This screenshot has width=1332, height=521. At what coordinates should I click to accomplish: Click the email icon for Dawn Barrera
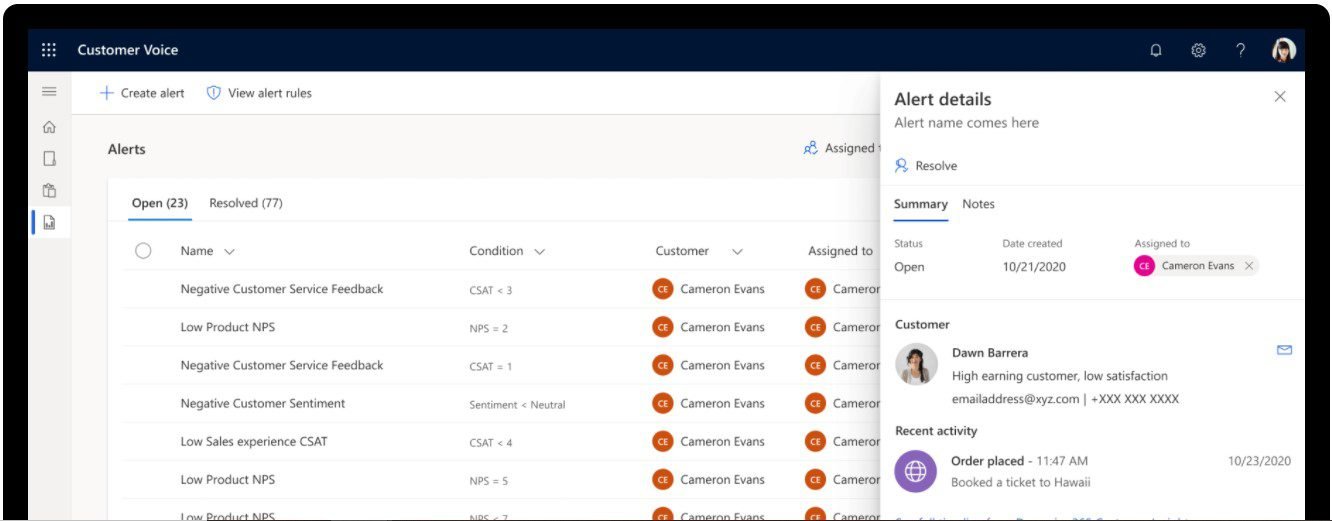click(1284, 350)
